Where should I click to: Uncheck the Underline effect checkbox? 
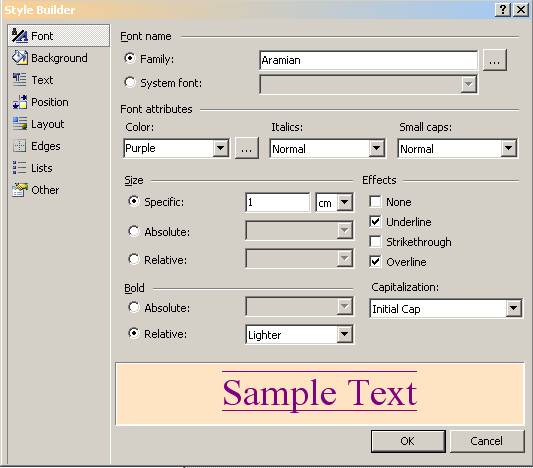click(375, 222)
